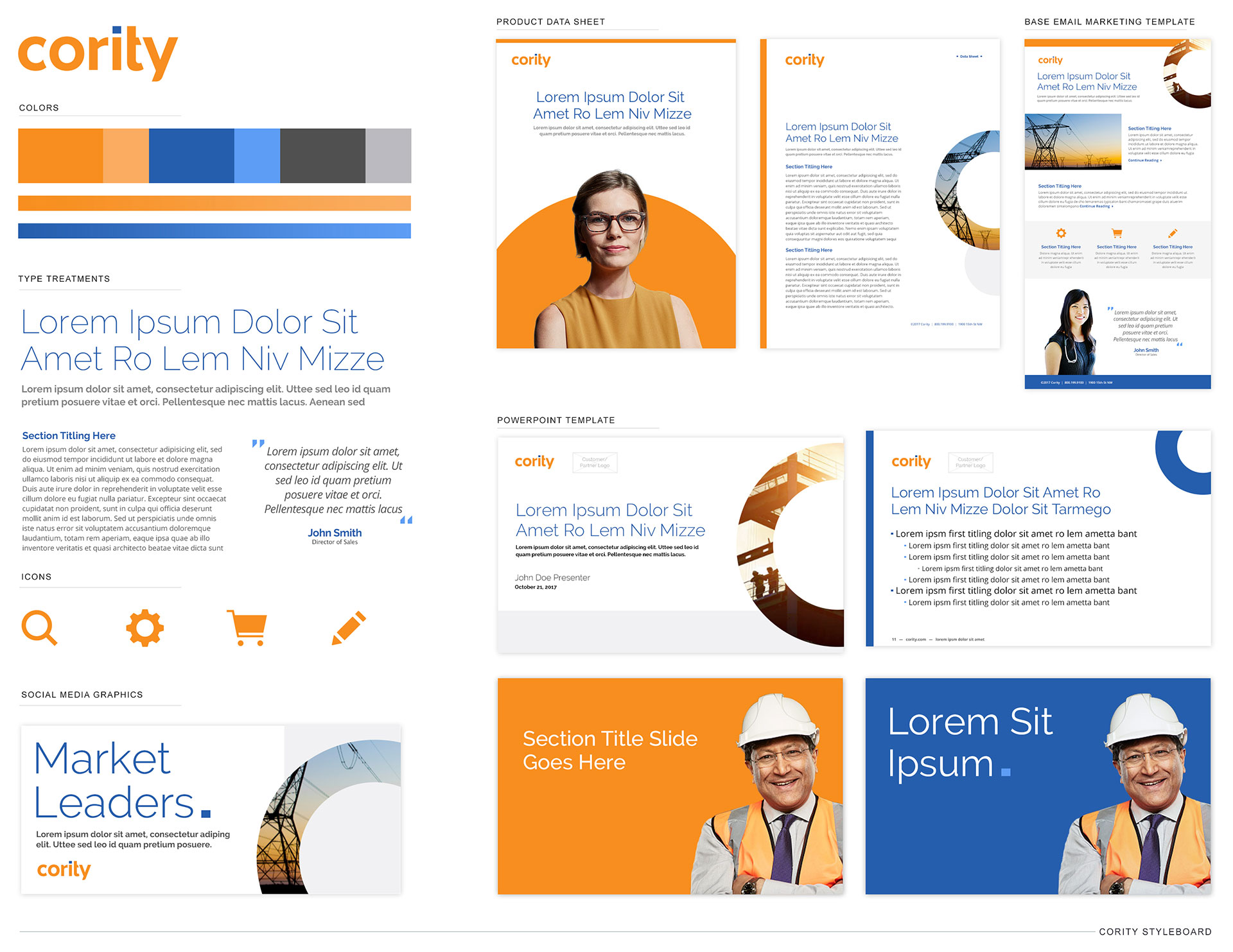1233x952 pixels.
Task: Click the COLORS section heading
Action: pos(39,108)
